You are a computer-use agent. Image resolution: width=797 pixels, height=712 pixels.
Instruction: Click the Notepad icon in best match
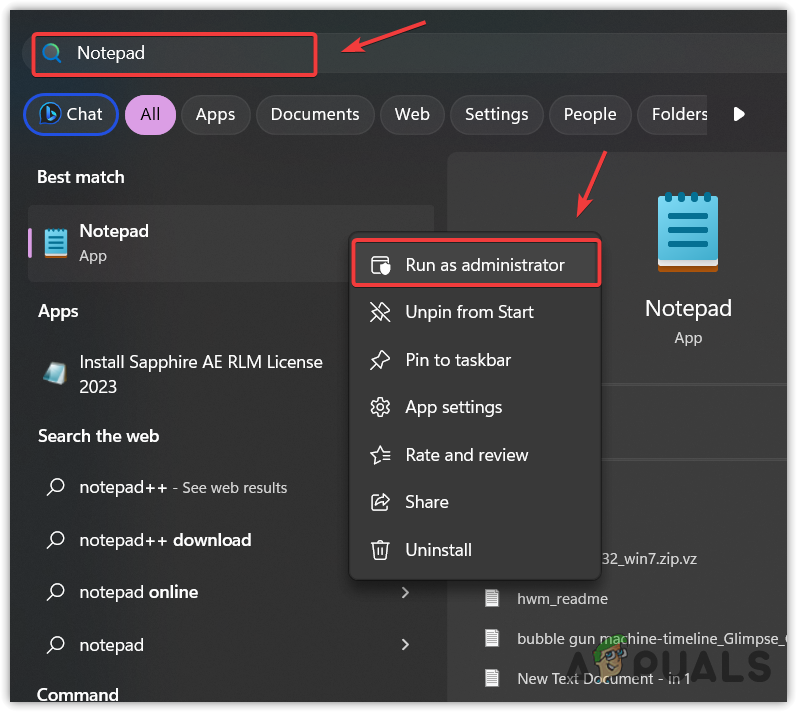coord(56,243)
